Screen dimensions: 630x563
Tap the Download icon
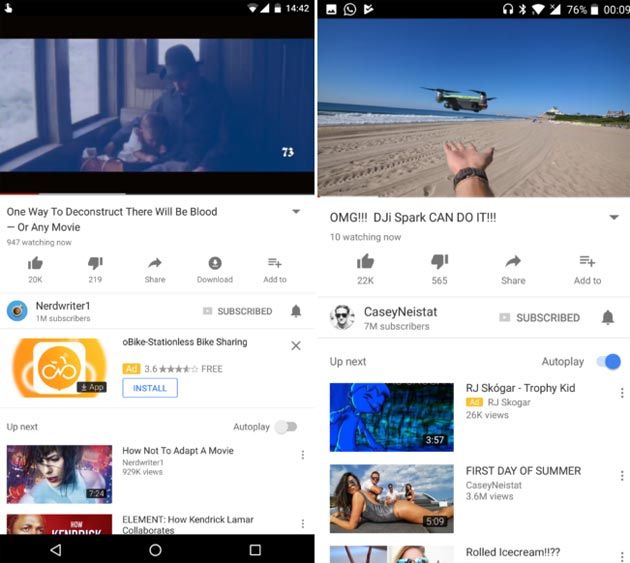pos(215,263)
